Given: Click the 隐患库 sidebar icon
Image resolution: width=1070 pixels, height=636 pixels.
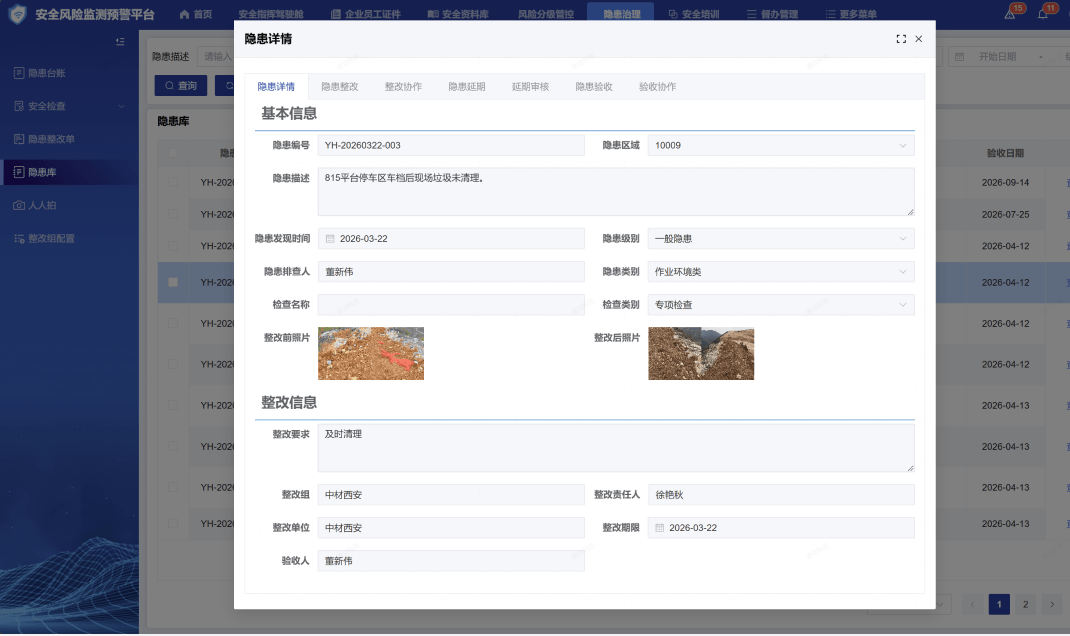Looking at the screenshot, I should tap(19, 172).
